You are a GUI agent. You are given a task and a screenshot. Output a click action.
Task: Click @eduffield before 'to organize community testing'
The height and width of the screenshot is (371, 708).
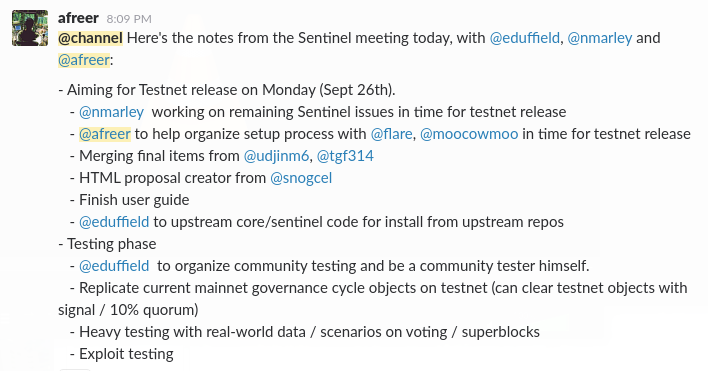pos(114,266)
